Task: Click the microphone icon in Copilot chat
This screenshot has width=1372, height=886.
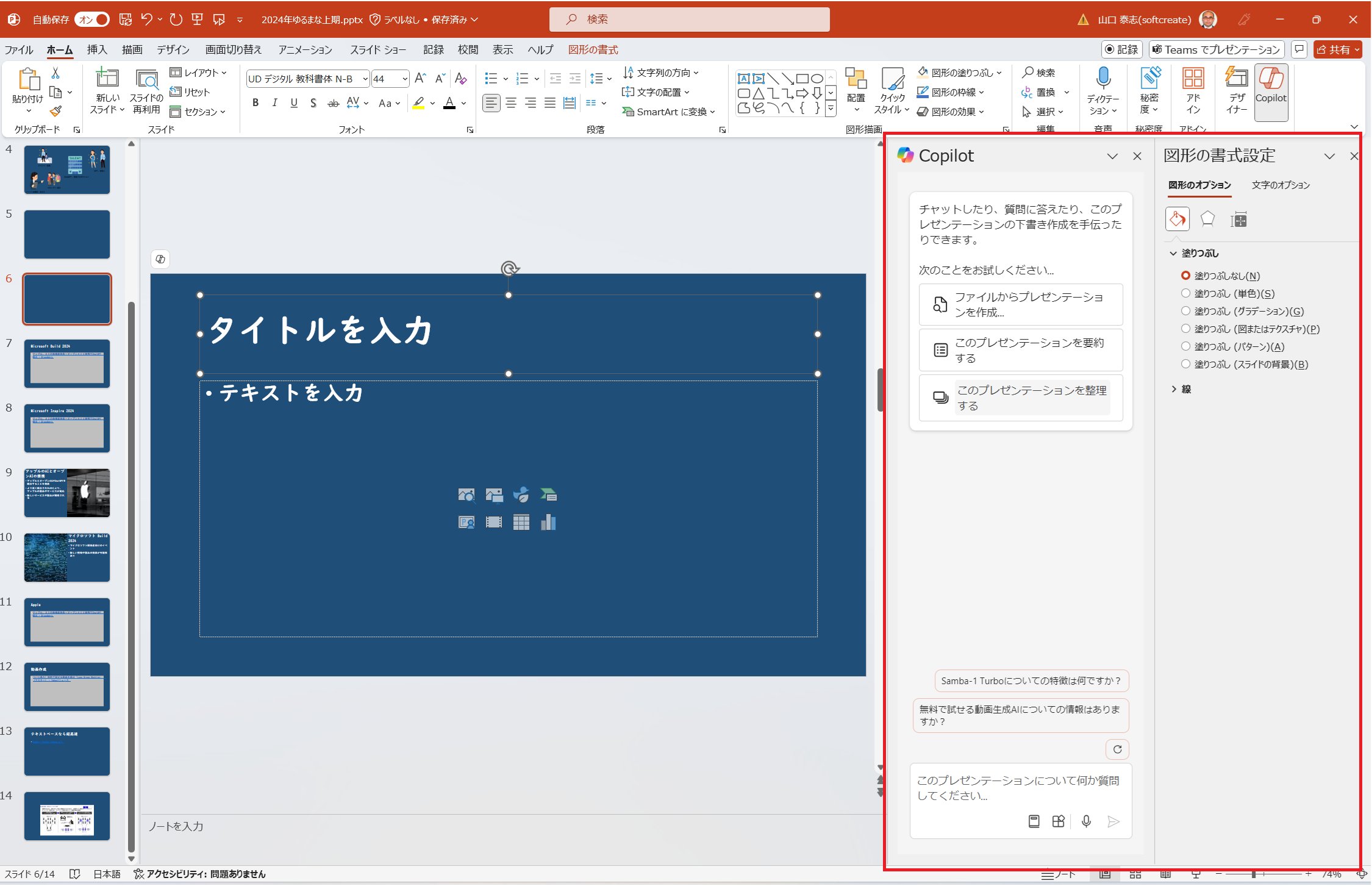Action: tap(1086, 821)
